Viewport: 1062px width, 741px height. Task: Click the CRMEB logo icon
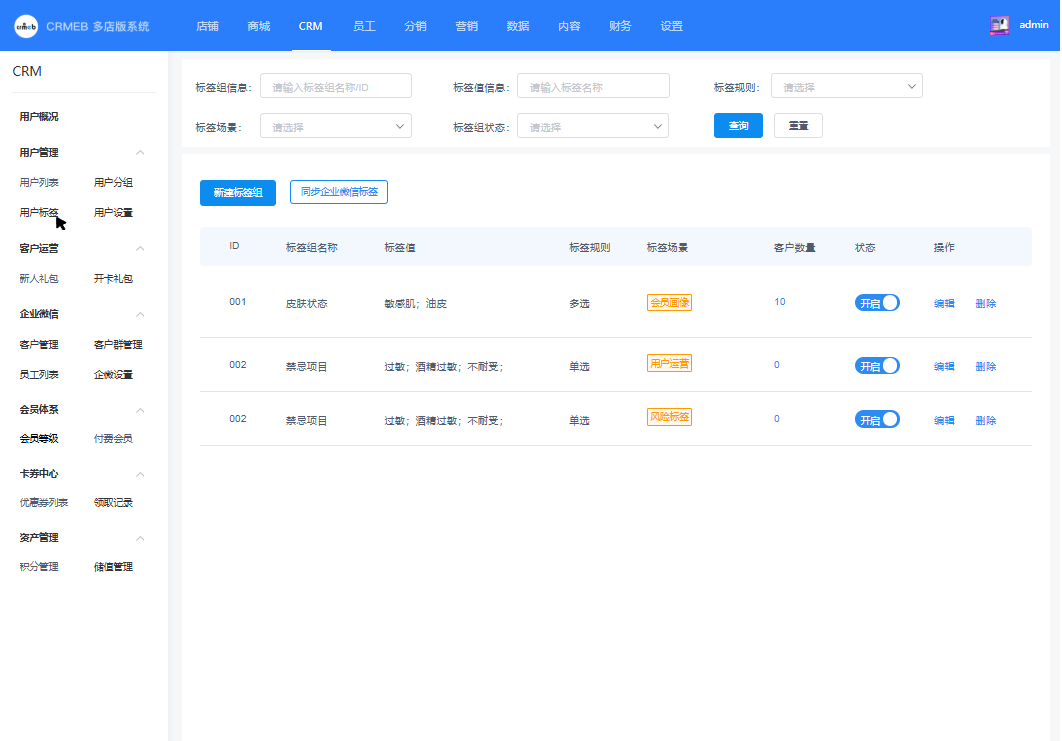pyautogui.click(x=26, y=26)
